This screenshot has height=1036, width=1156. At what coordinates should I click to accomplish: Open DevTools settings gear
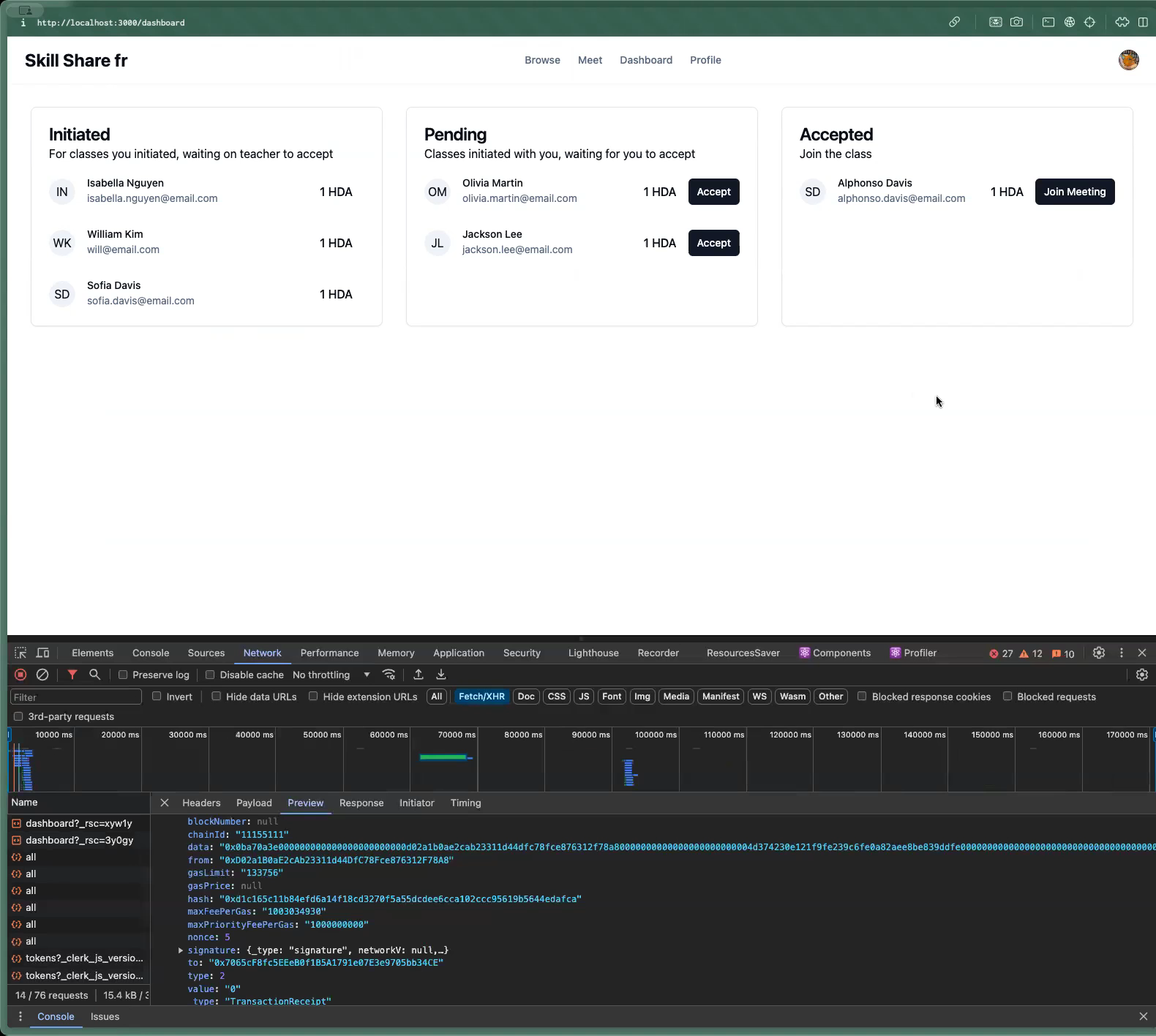(x=1099, y=653)
